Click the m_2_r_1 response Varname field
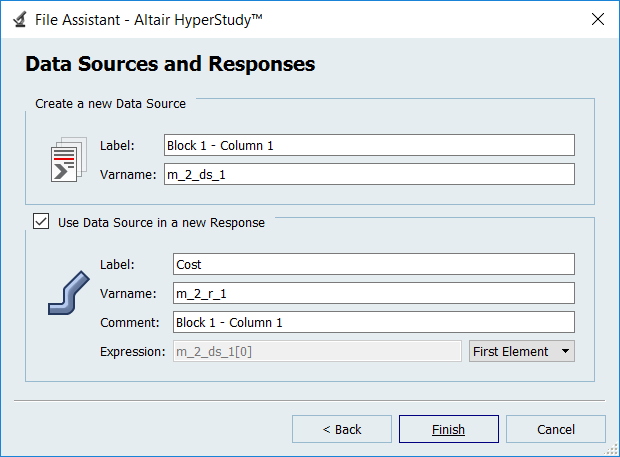Screen dimensions: 620x457 (x=373, y=293)
